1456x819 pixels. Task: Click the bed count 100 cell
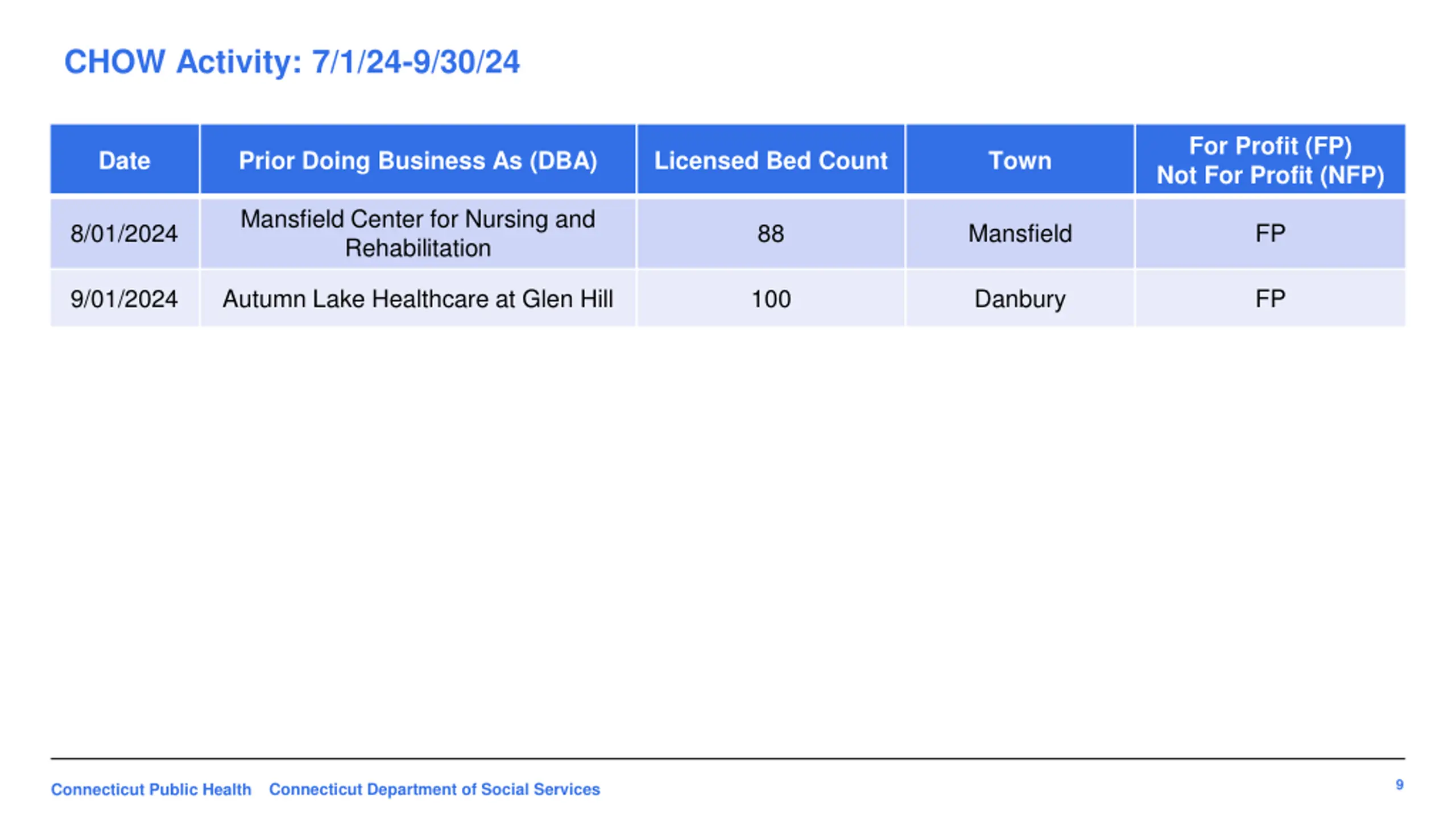[x=771, y=299]
